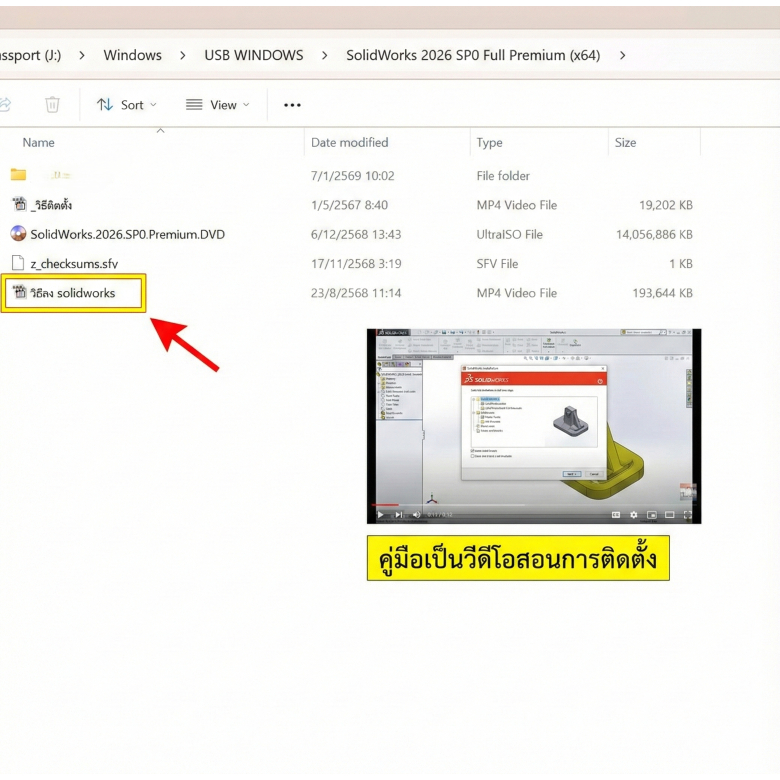Screen dimensions: 780x780
Task: Click the SolidWorks.2026.SP0.Premium.DVD disc image icon
Action: coord(18,234)
